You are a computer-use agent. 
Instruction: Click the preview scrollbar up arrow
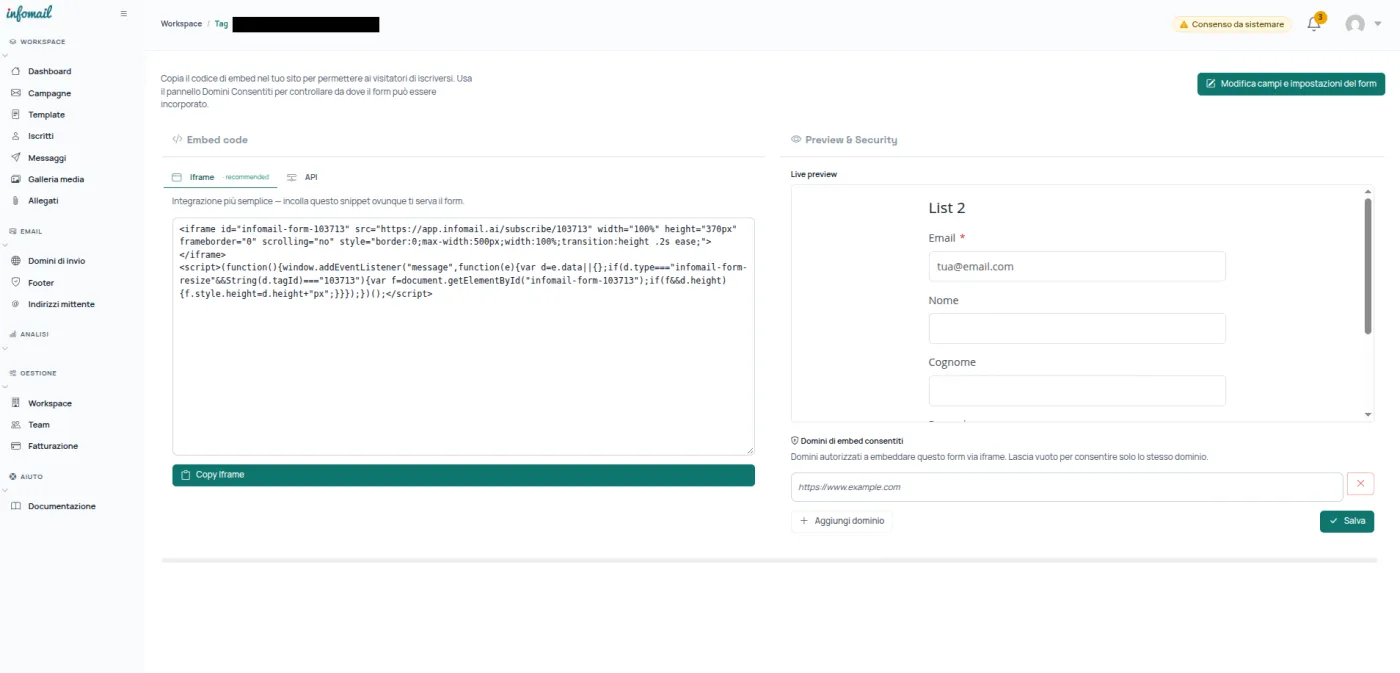[x=1368, y=191]
